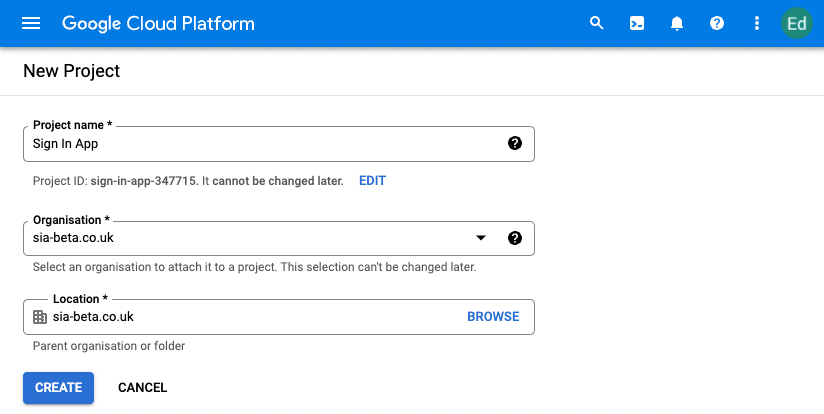Image resolution: width=824 pixels, height=414 pixels.
Task: Click the project ID sign-in-app-347715 text
Action: coord(144,181)
